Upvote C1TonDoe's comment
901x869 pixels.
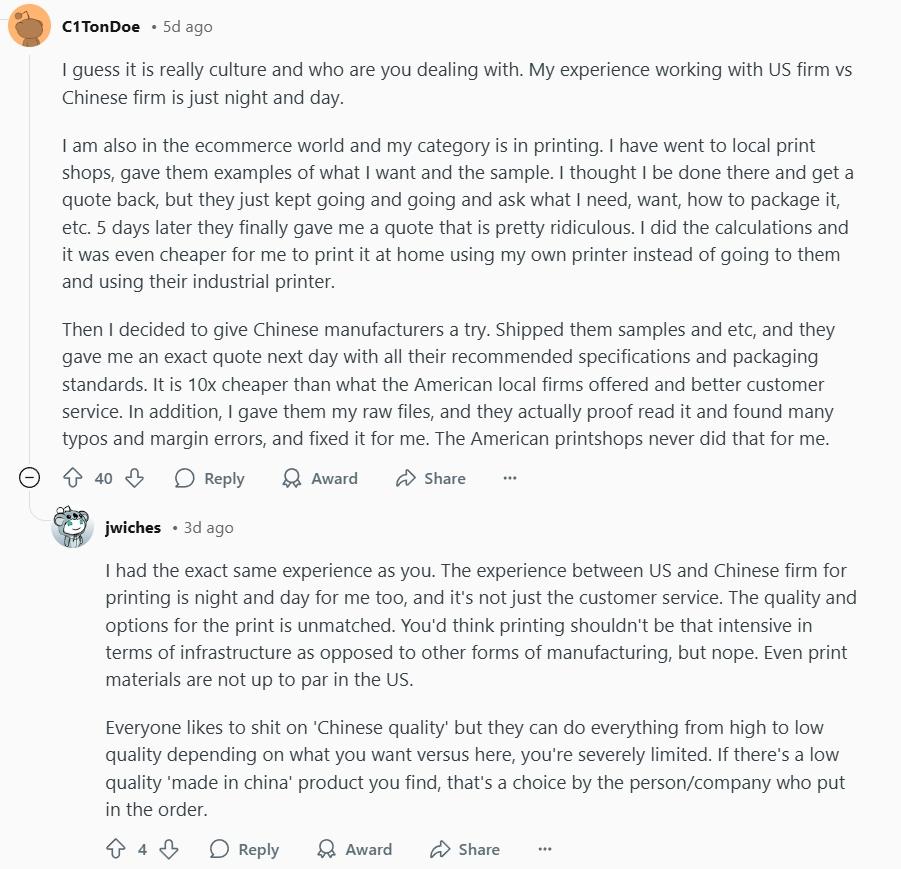click(73, 478)
